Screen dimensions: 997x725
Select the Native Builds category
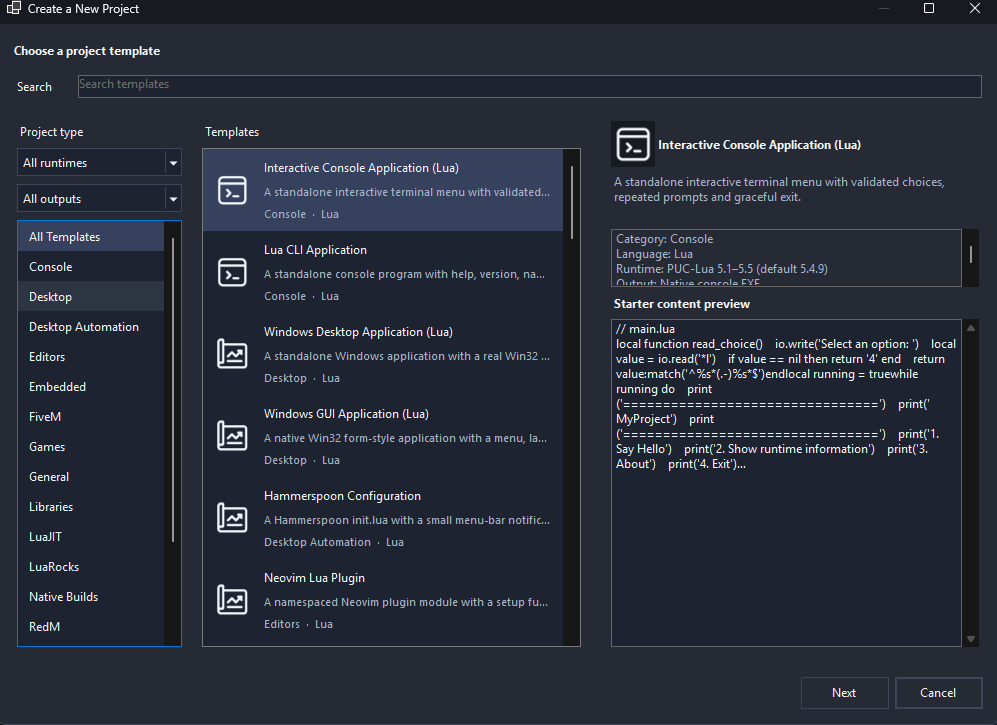pyautogui.click(x=91, y=597)
